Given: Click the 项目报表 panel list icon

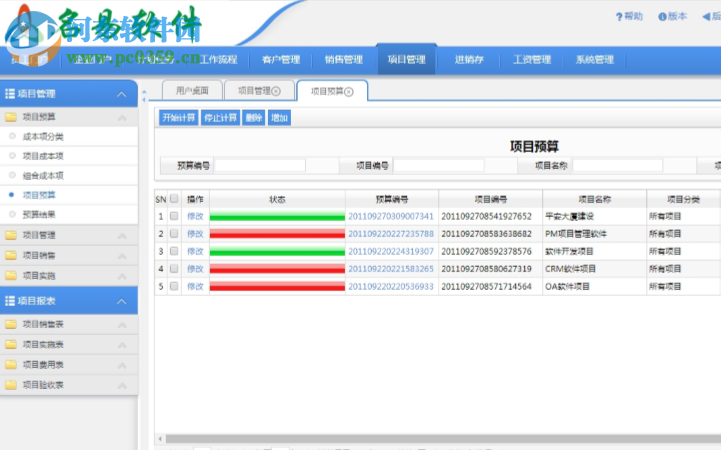Looking at the screenshot, I should tap(10, 301).
